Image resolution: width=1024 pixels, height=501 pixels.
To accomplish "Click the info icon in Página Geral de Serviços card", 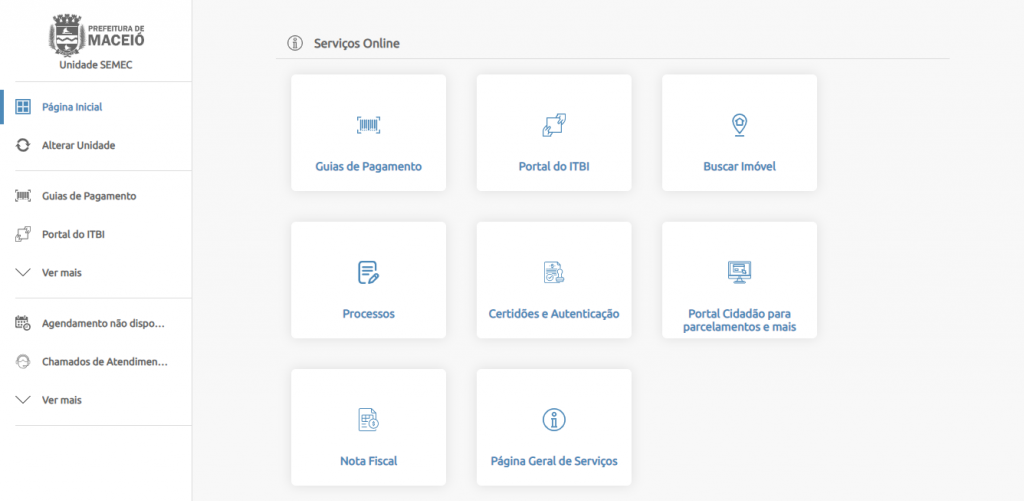I will 554,420.
